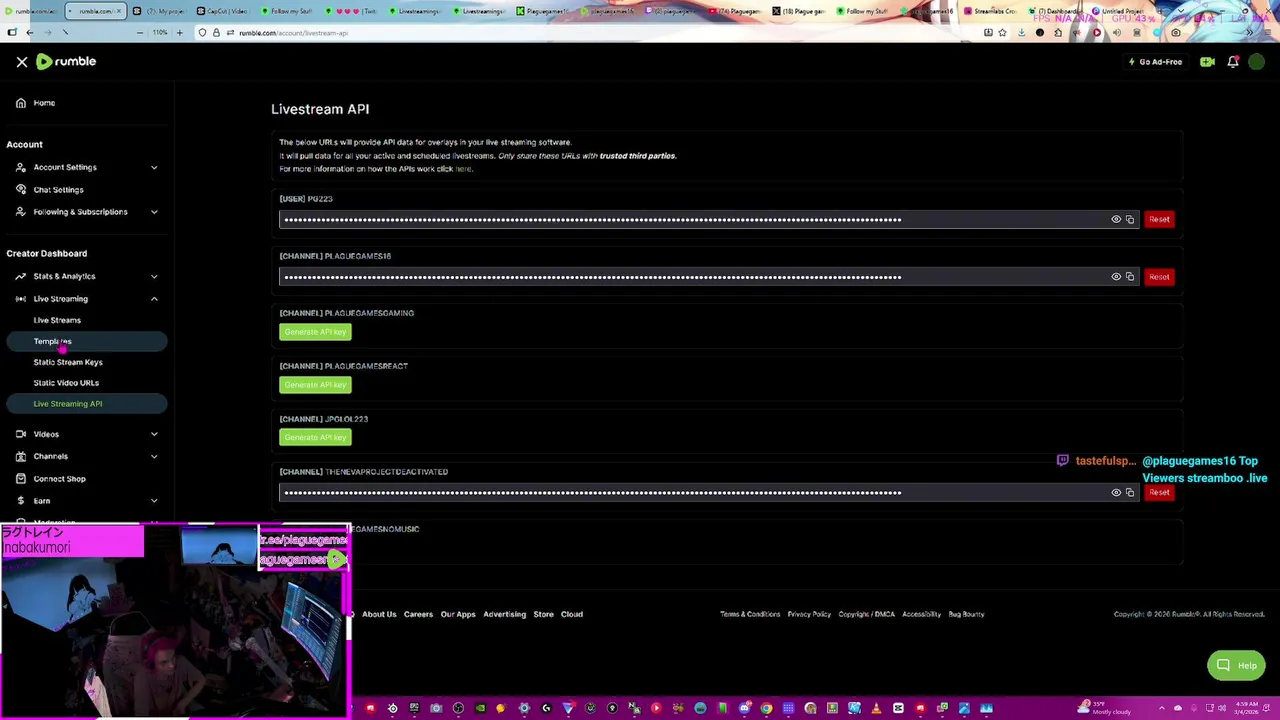The image size is (1280, 720).
Task: Click Go Ad-Free in the header
Action: [x=1155, y=62]
